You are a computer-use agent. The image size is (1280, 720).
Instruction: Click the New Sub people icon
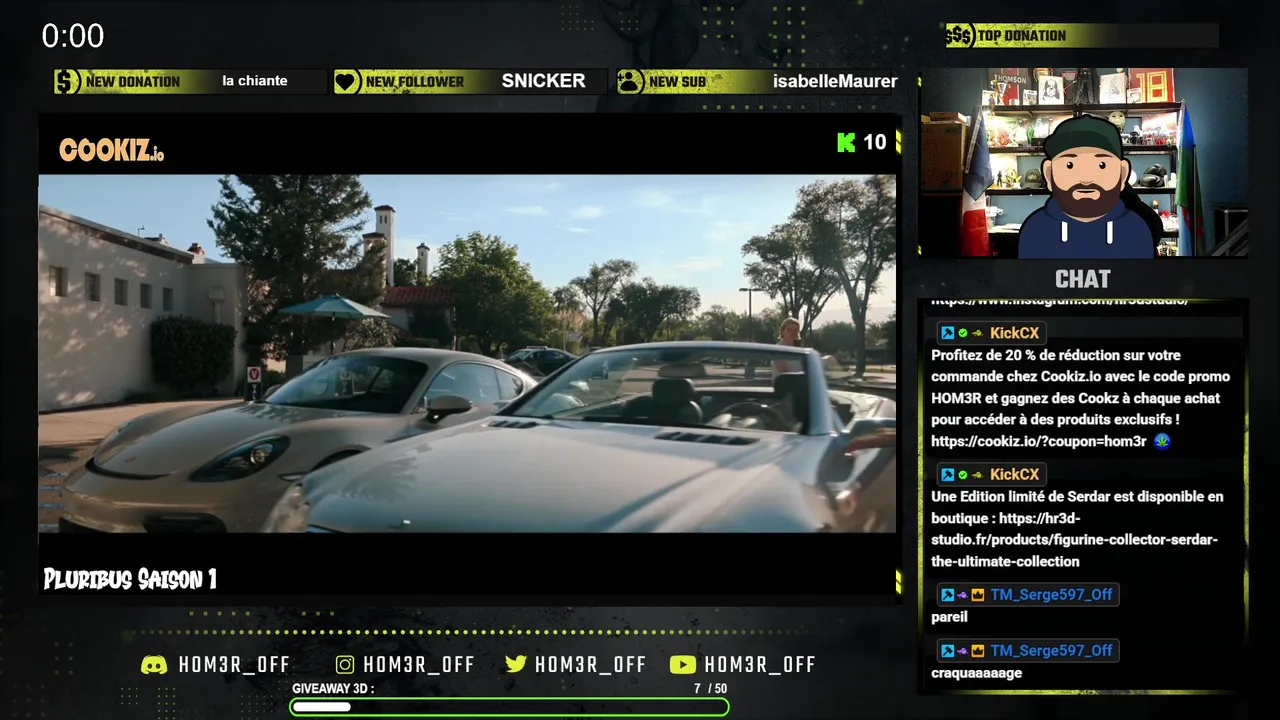pyautogui.click(x=630, y=82)
